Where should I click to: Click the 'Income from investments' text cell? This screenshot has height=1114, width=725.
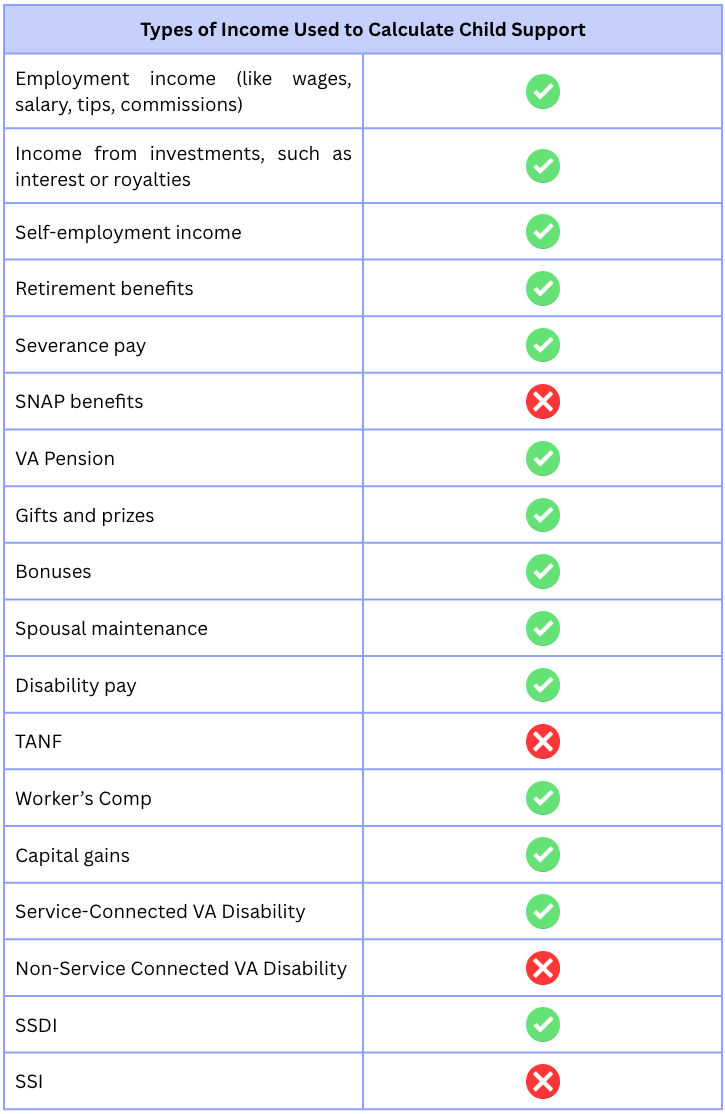183,167
